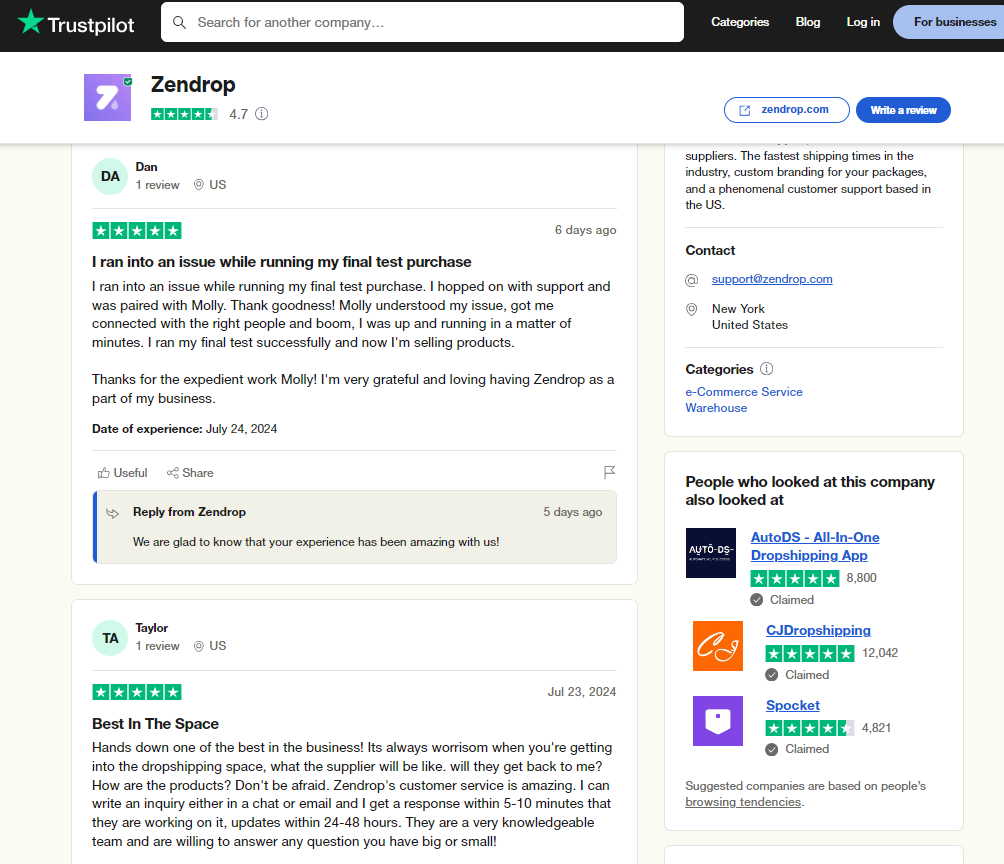Click the Trustpilot star logo
The image size is (1004, 864).
point(31,22)
